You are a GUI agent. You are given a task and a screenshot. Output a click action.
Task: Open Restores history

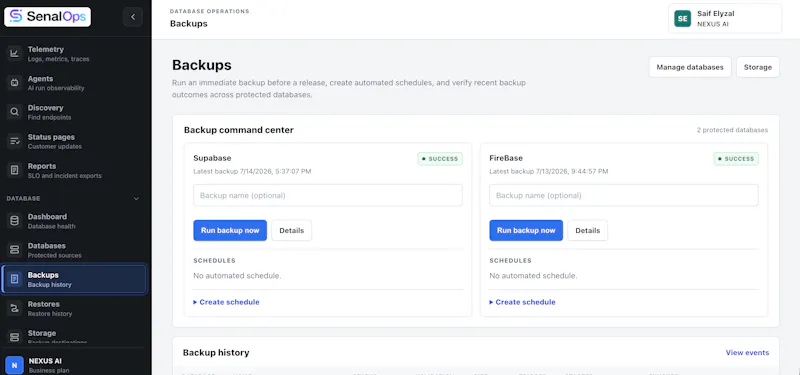tap(74, 308)
